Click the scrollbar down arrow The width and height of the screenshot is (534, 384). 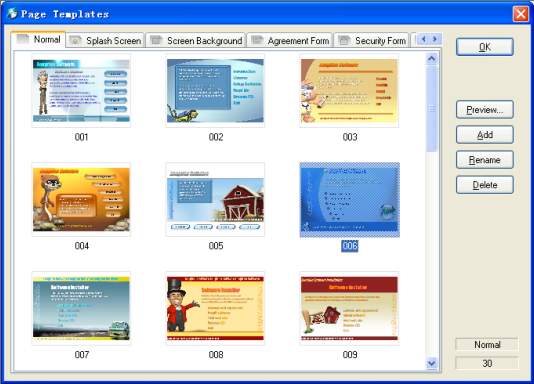click(431, 363)
